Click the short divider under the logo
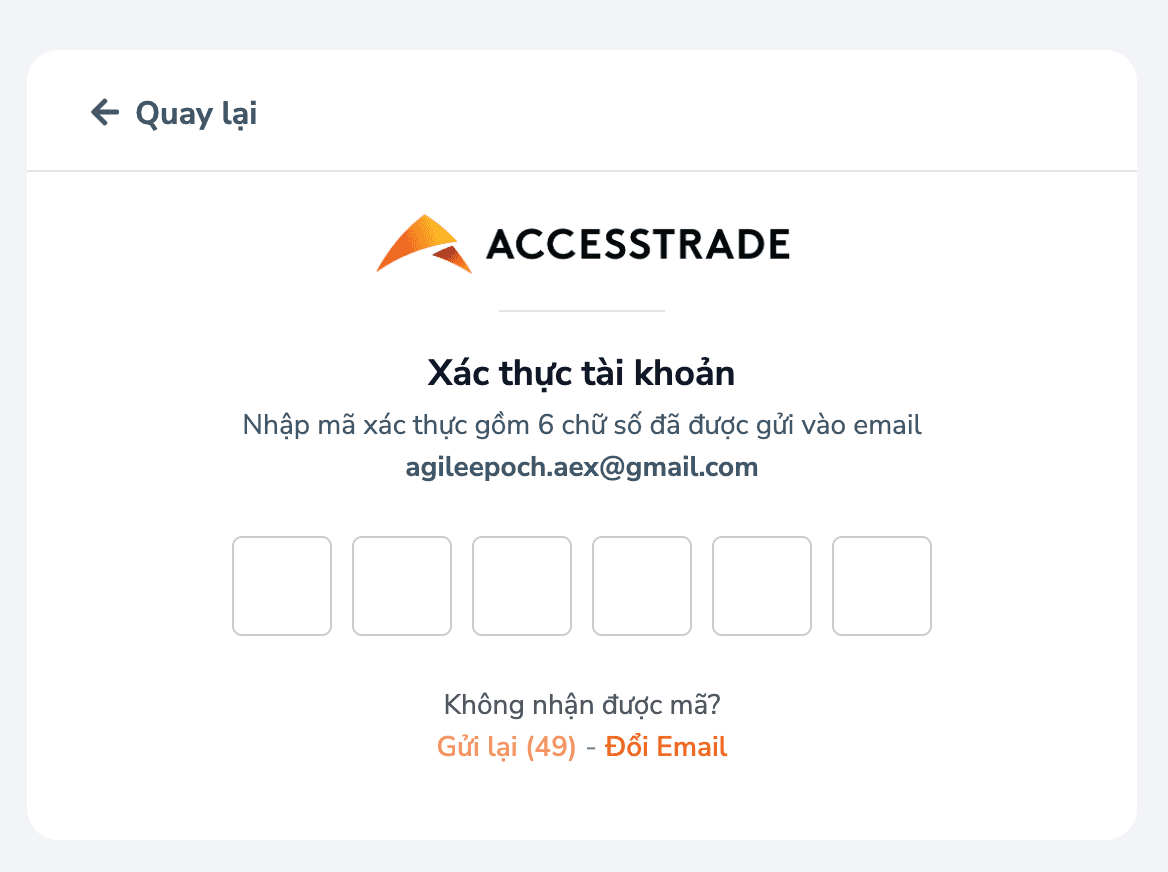The height and width of the screenshot is (872, 1168). pyautogui.click(x=582, y=311)
